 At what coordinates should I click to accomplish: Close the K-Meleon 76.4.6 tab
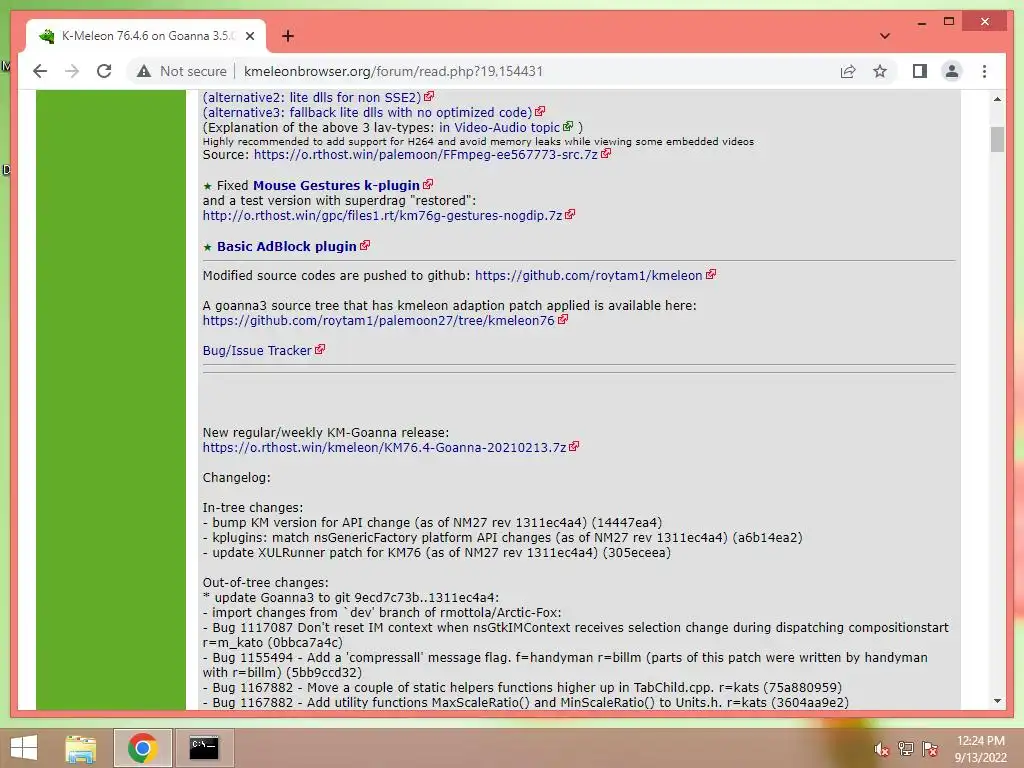[x=249, y=36]
